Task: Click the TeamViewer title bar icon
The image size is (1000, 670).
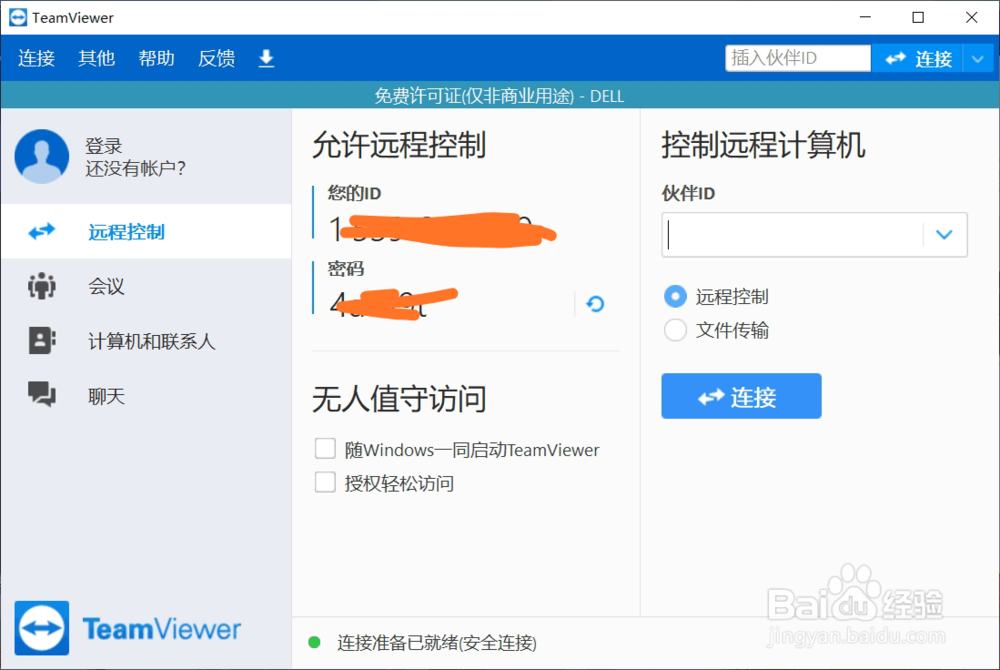Action: [x=18, y=17]
